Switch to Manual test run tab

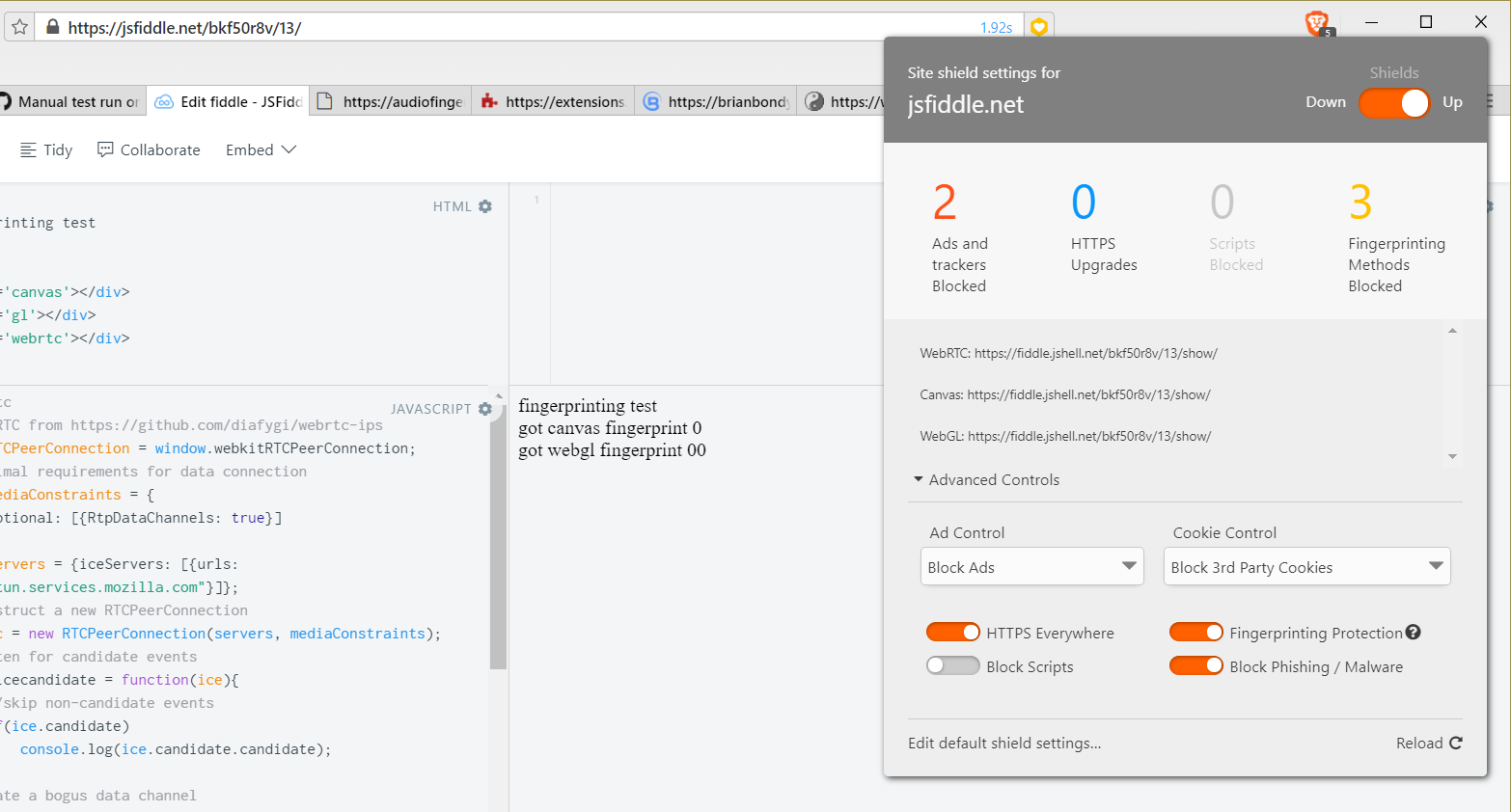(71, 101)
